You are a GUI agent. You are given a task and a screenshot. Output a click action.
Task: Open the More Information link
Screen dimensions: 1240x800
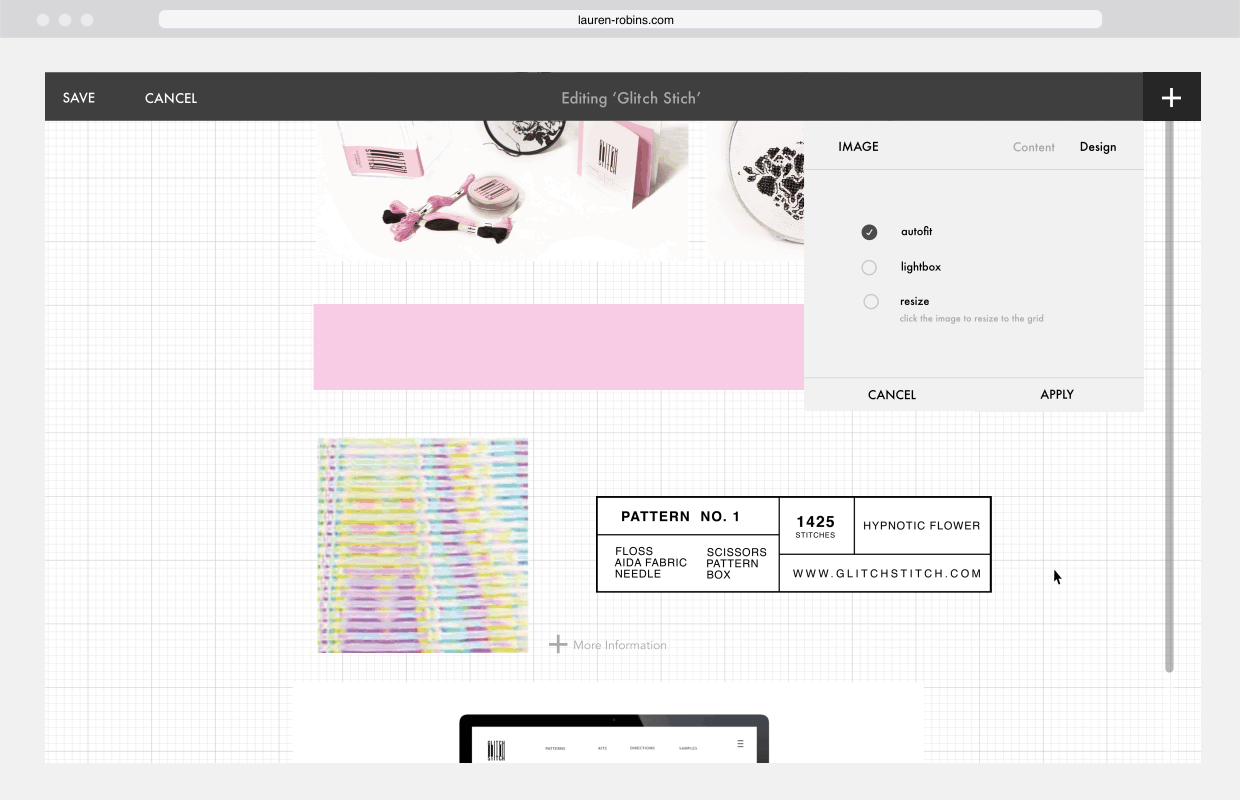[619, 645]
